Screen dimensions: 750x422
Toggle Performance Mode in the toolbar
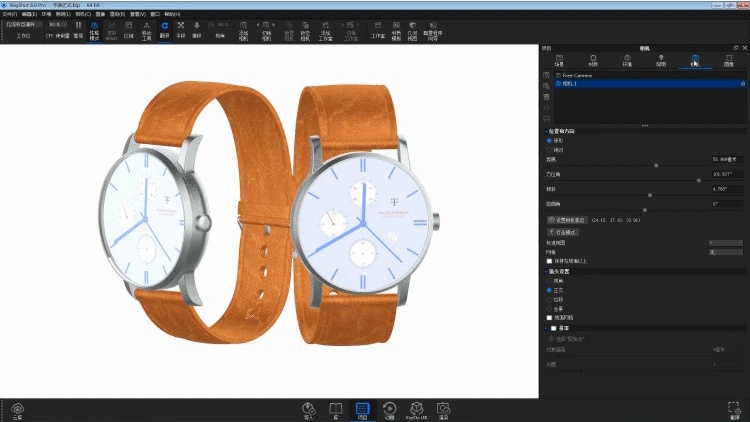tap(94, 30)
